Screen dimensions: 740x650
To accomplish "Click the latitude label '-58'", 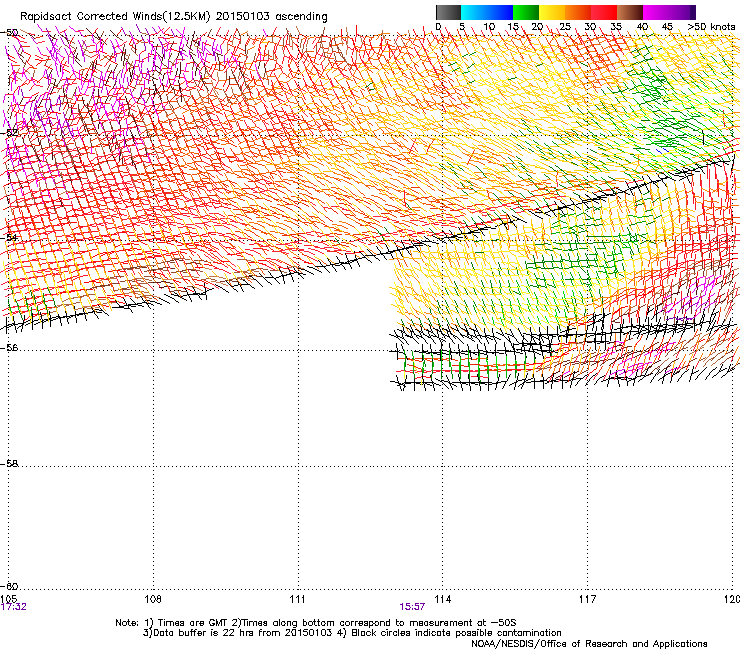I will click(10, 464).
